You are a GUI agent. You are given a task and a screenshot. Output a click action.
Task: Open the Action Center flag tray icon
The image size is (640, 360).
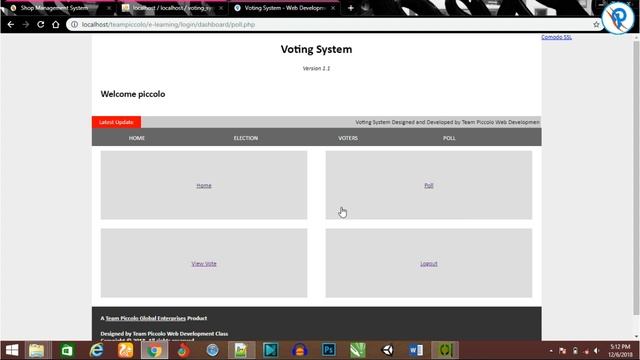click(x=563, y=351)
